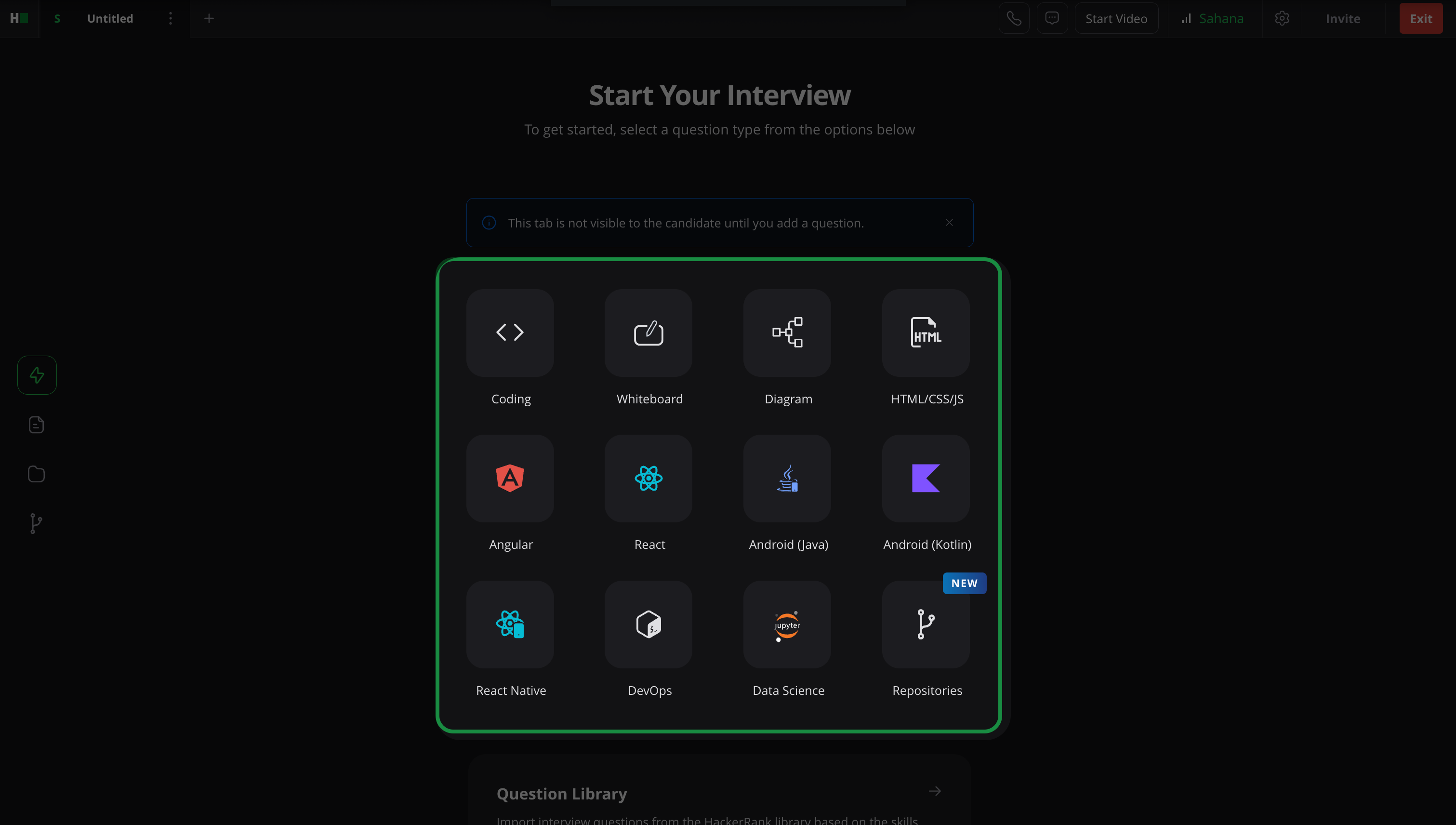
Task: Open the chat panel icon
Action: click(x=1052, y=19)
